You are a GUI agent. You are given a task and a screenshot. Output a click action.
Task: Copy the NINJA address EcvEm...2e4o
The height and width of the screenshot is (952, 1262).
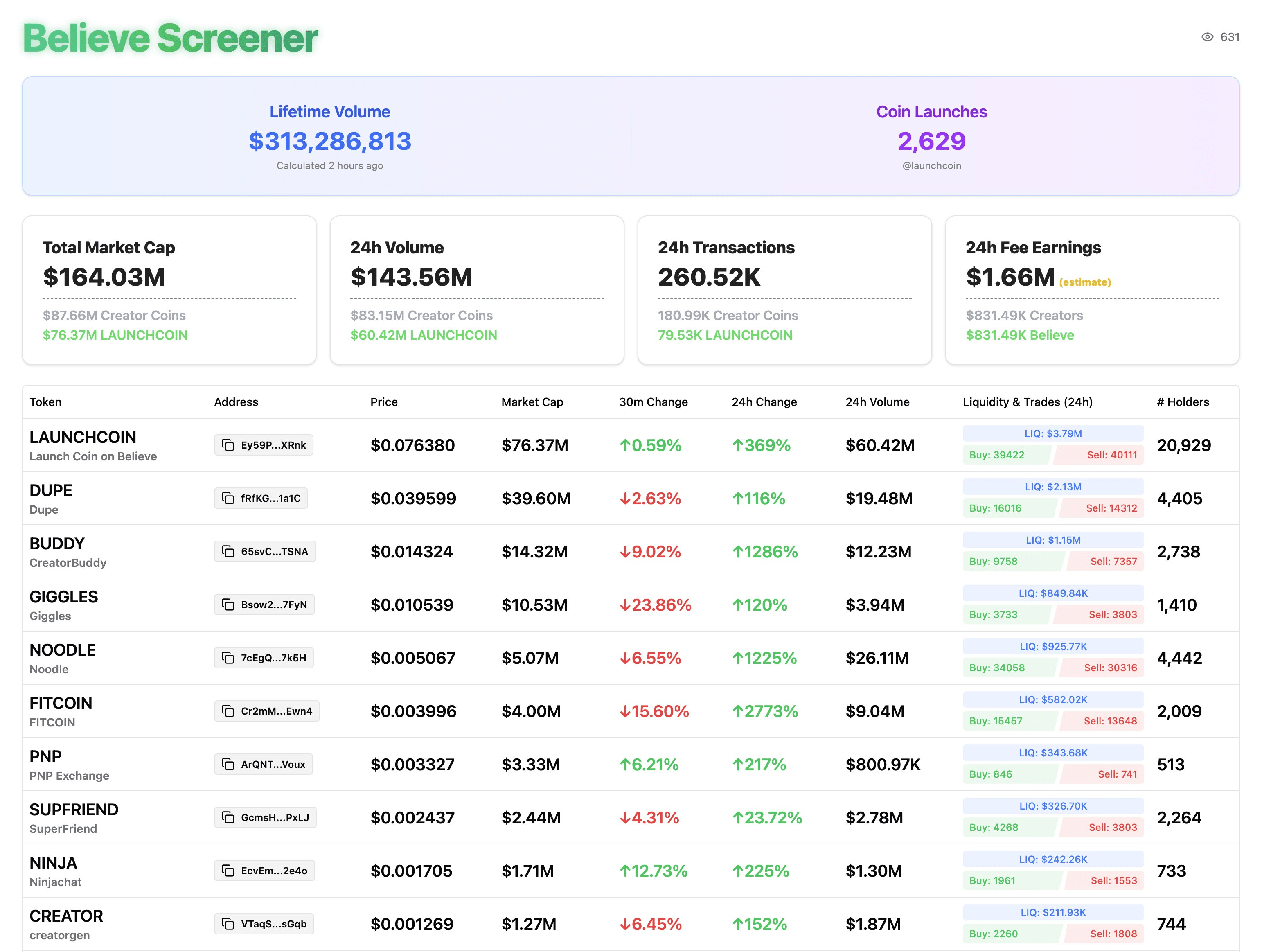tap(264, 871)
